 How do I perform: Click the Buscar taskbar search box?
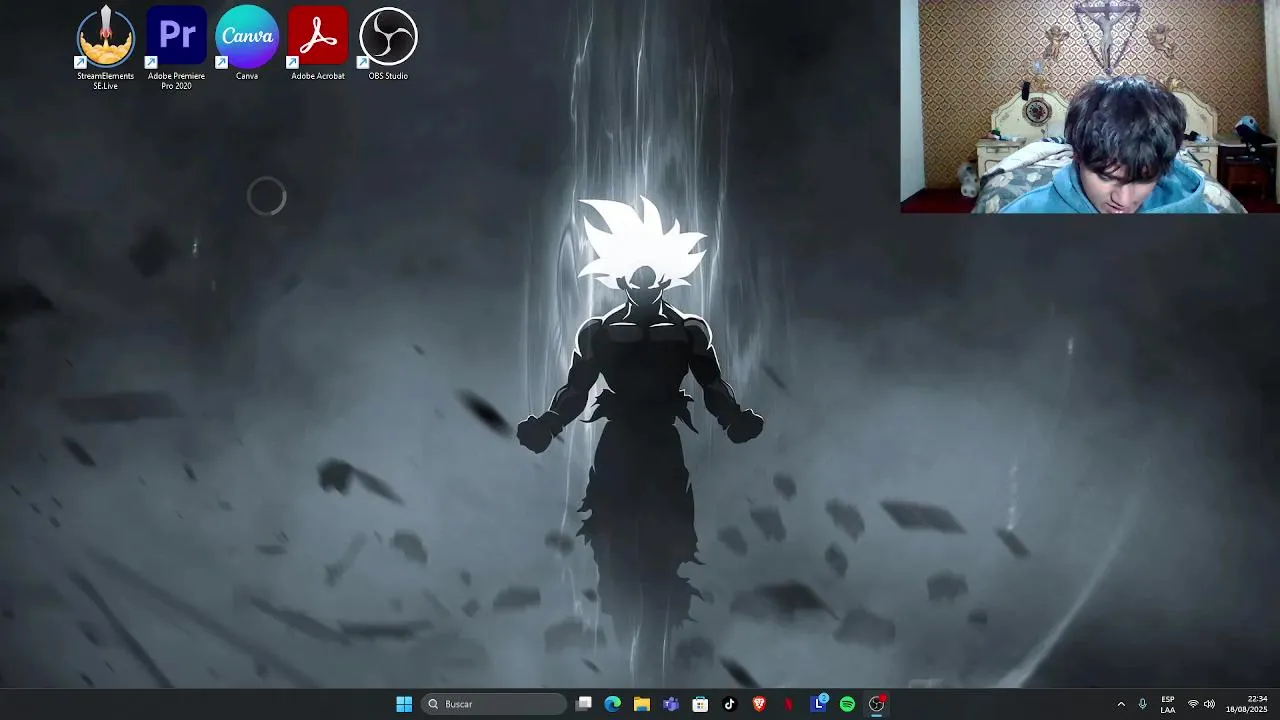(494, 704)
